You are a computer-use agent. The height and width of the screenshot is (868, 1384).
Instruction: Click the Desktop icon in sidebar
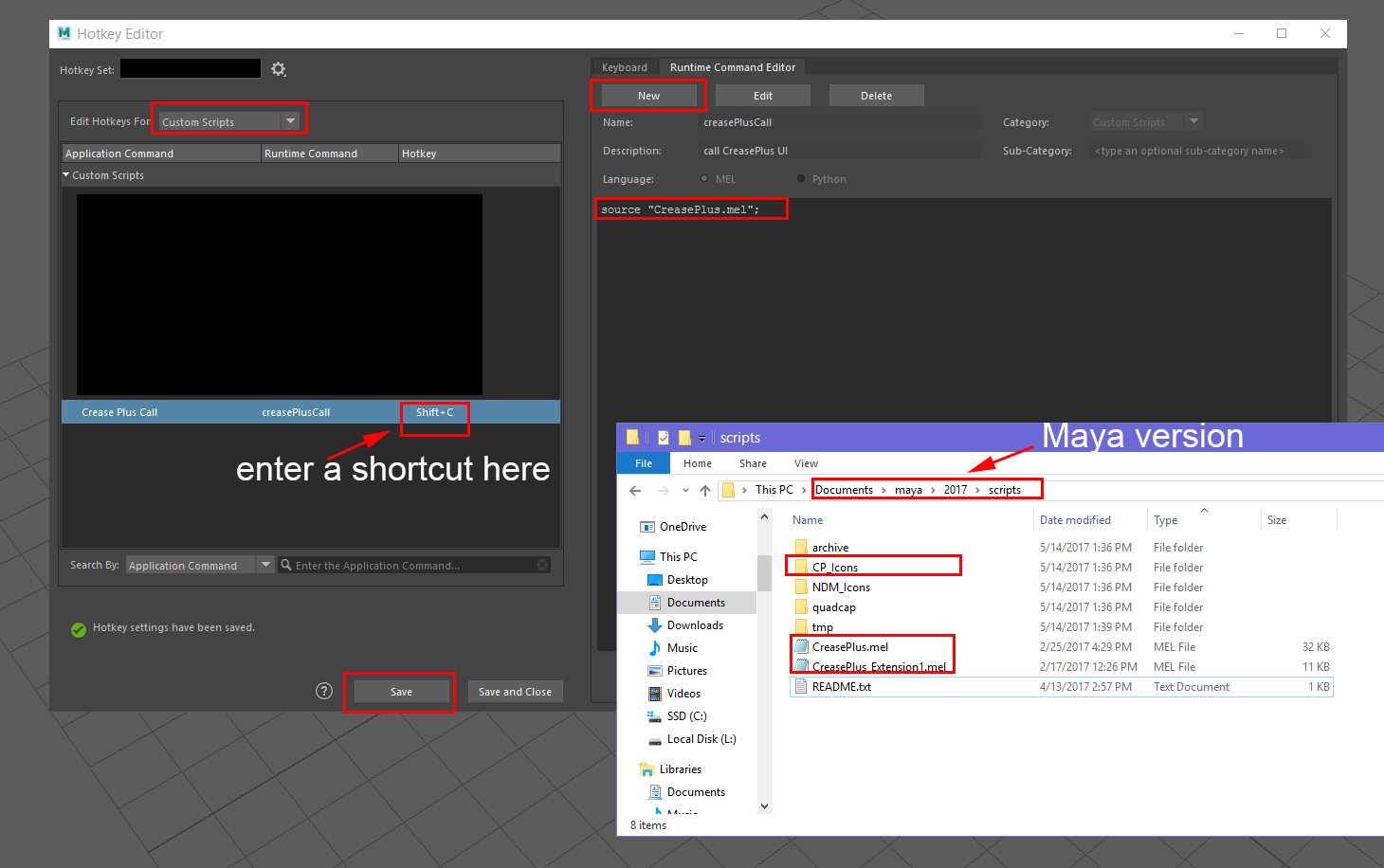[655, 580]
